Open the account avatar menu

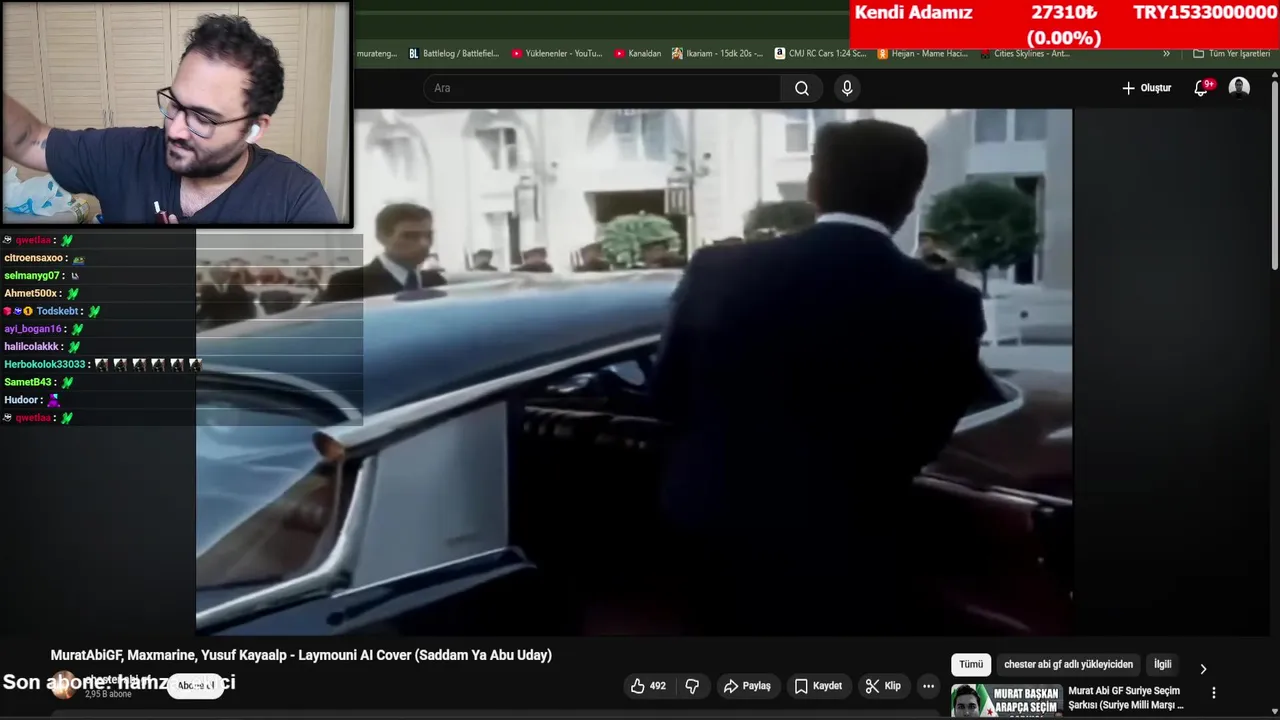point(1239,88)
